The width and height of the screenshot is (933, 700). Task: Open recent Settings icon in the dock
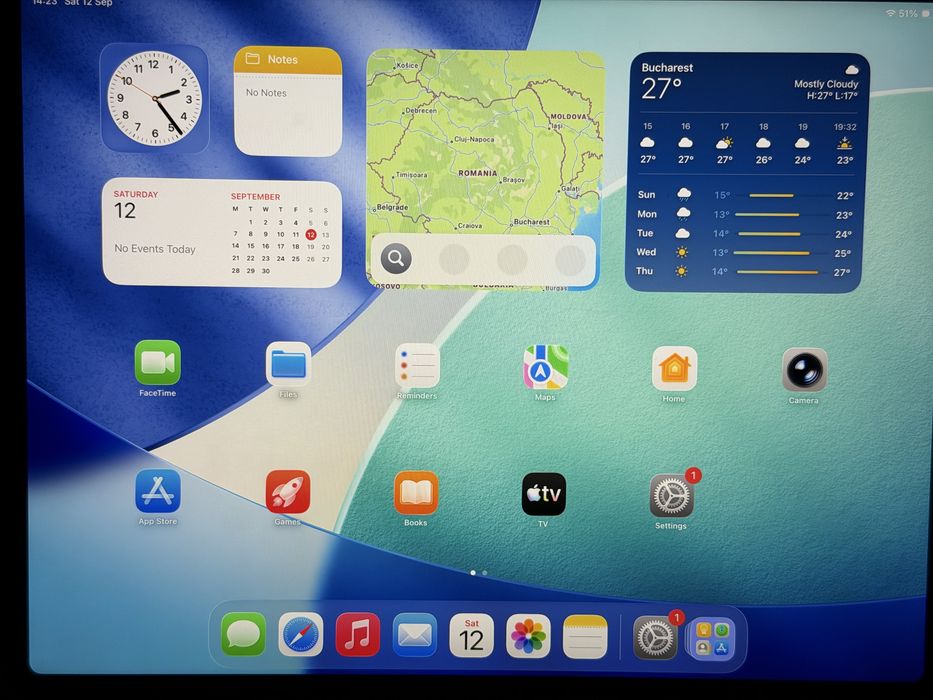[x=655, y=638]
